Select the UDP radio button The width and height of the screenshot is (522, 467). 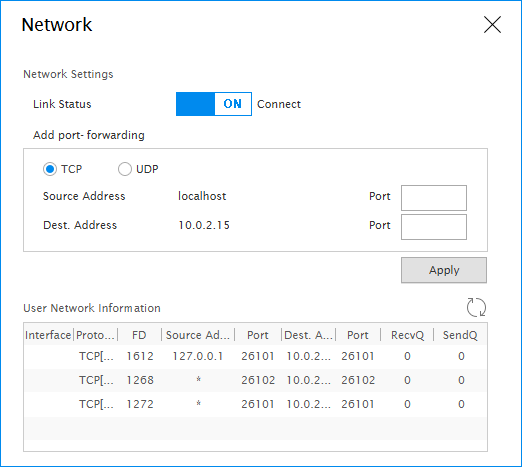(x=125, y=169)
